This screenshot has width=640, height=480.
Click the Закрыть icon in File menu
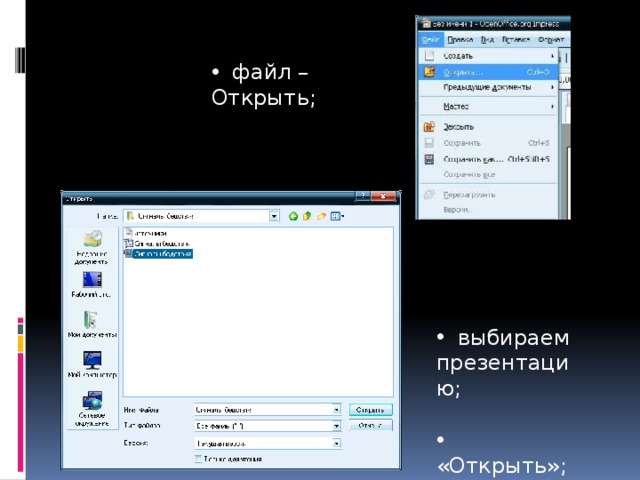(429, 127)
